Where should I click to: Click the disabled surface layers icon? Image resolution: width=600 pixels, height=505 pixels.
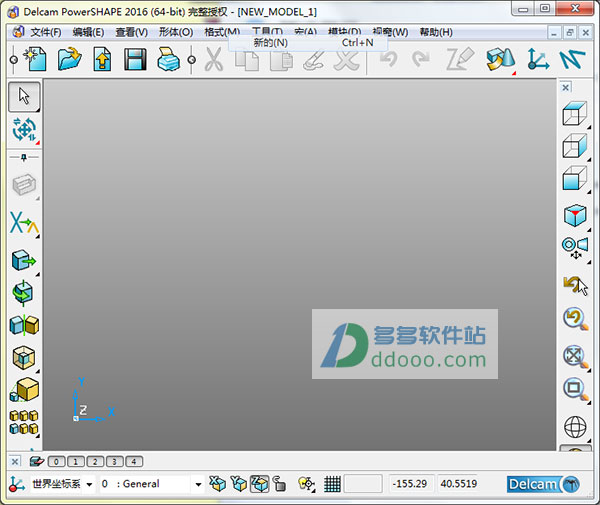(x=24, y=185)
